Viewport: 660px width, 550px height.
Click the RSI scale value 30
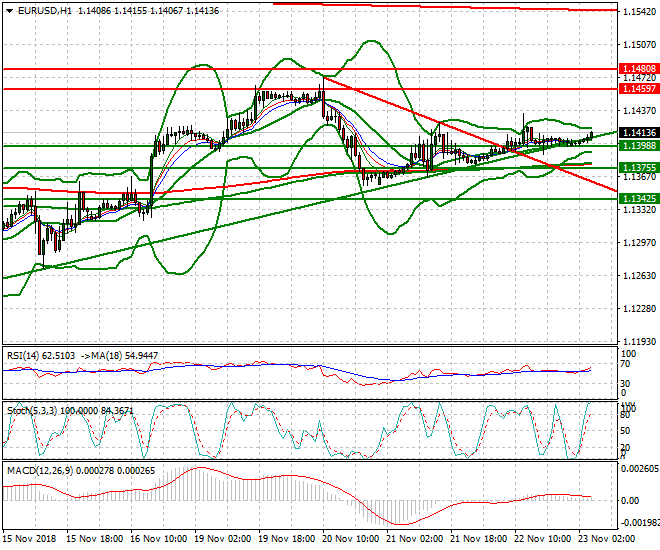pyautogui.click(x=625, y=383)
